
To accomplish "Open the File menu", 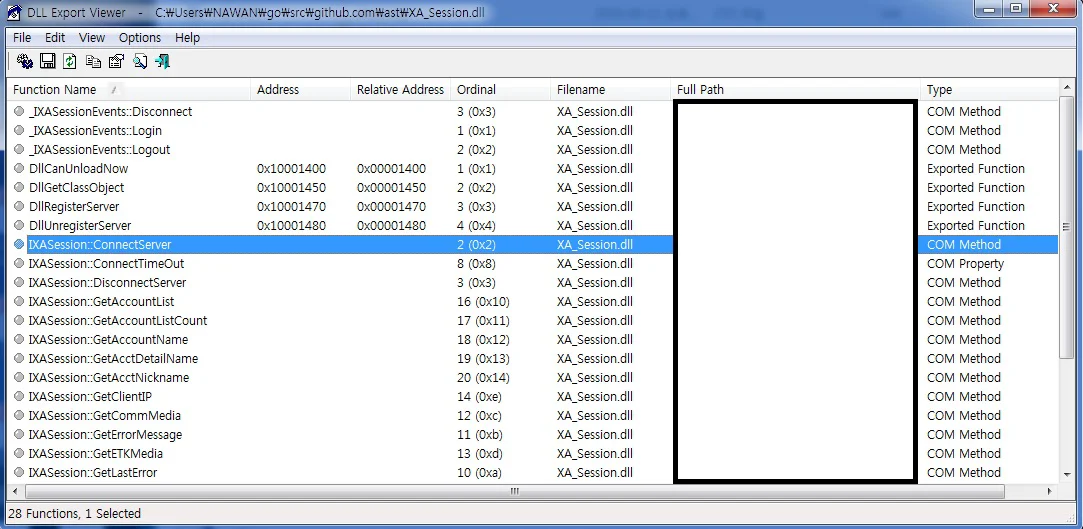I will pyautogui.click(x=22, y=37).
